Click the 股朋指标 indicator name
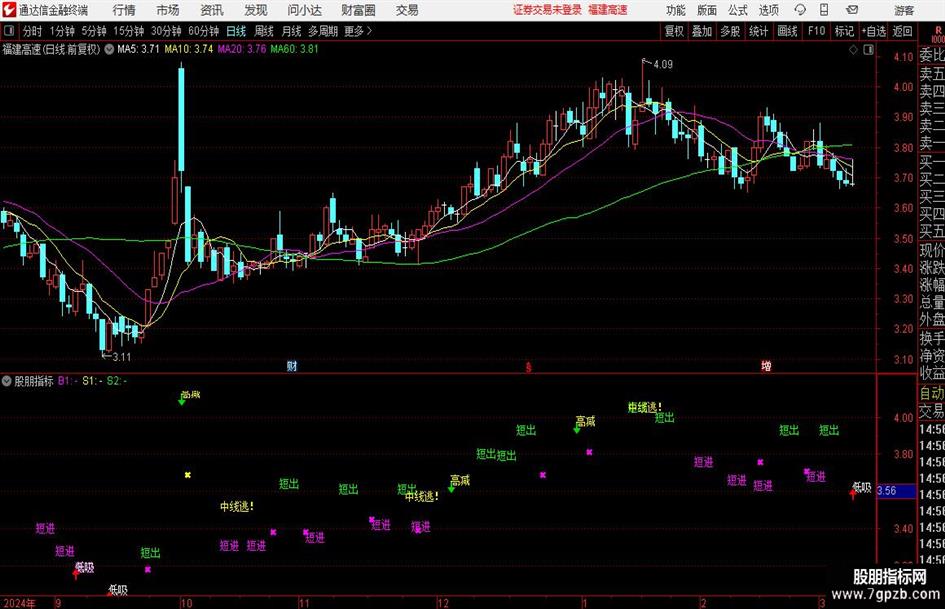 34,381
